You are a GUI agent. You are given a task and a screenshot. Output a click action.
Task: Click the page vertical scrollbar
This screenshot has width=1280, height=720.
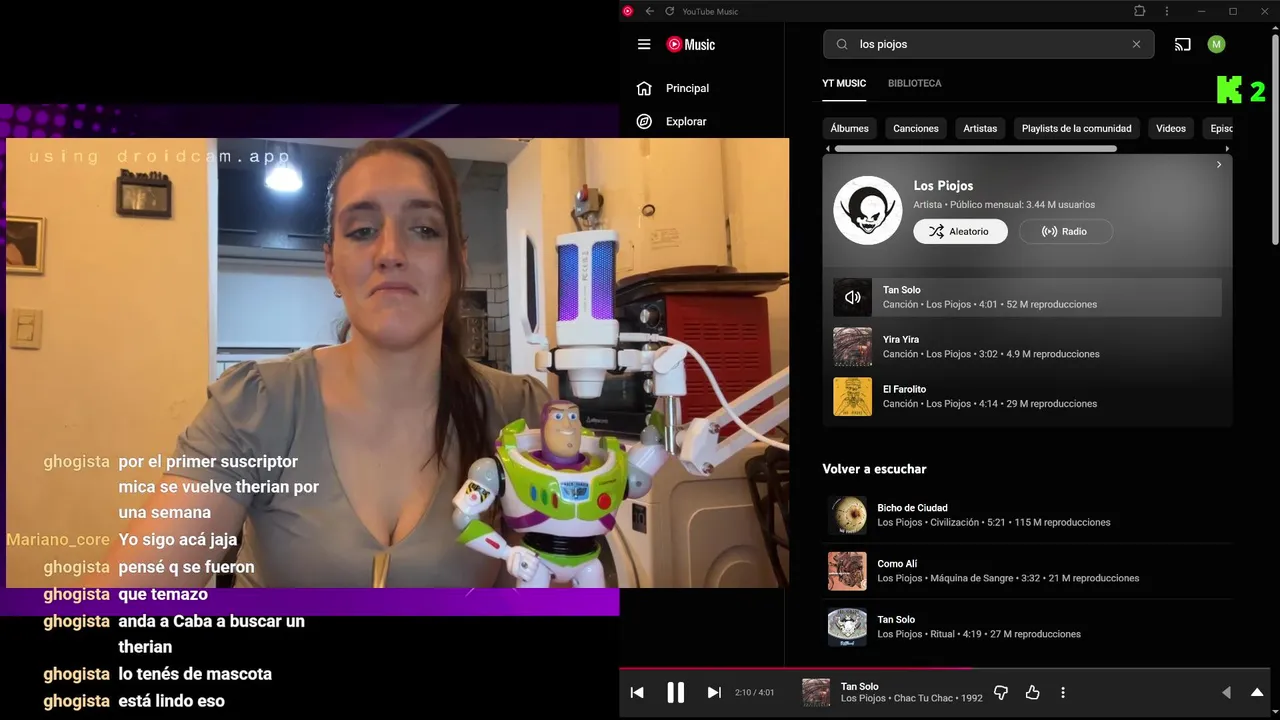point(1275,140)
